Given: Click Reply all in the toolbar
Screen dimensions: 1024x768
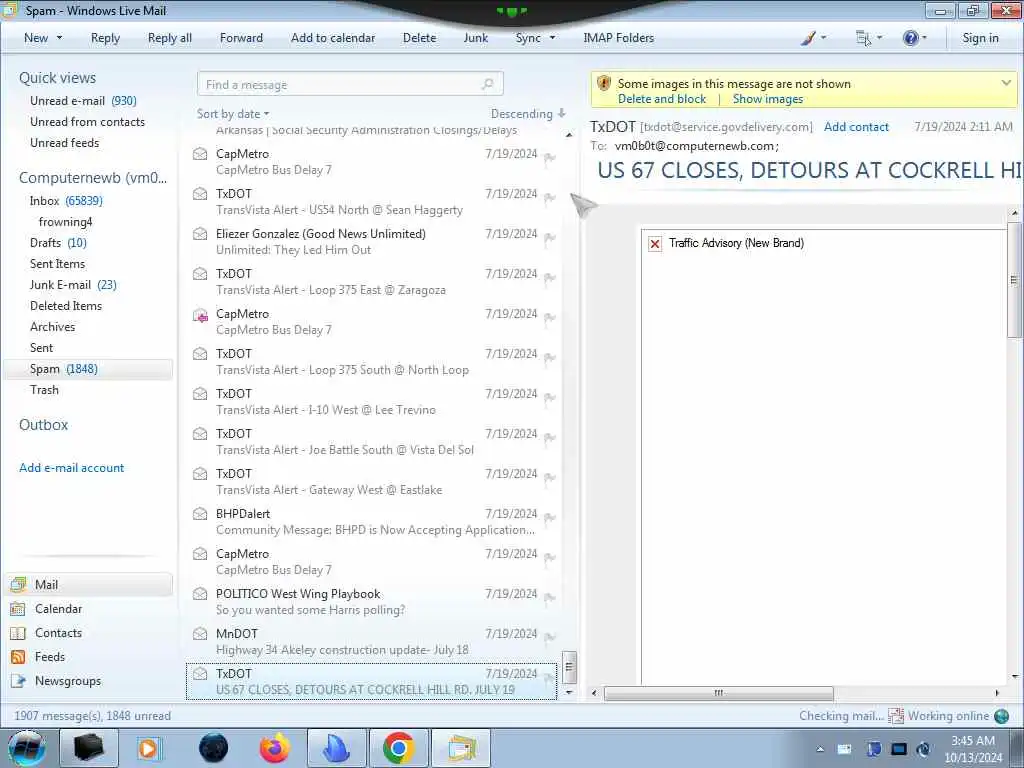Looking at the screenshot, I should [x=170, y=38].
